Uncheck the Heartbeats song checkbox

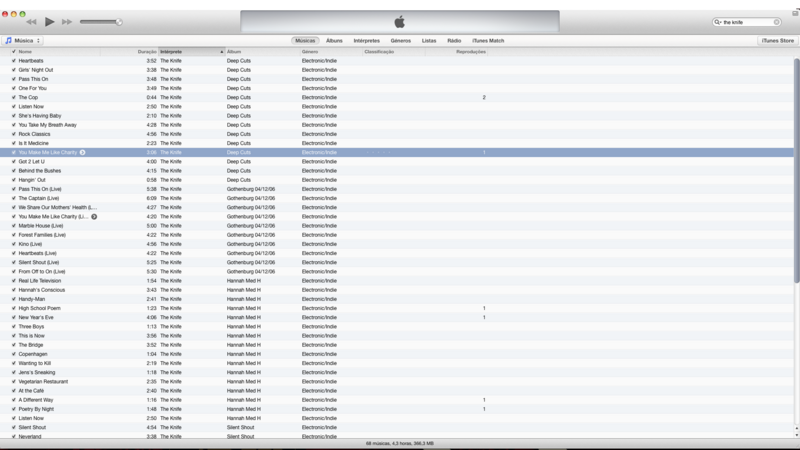point(13,61)
